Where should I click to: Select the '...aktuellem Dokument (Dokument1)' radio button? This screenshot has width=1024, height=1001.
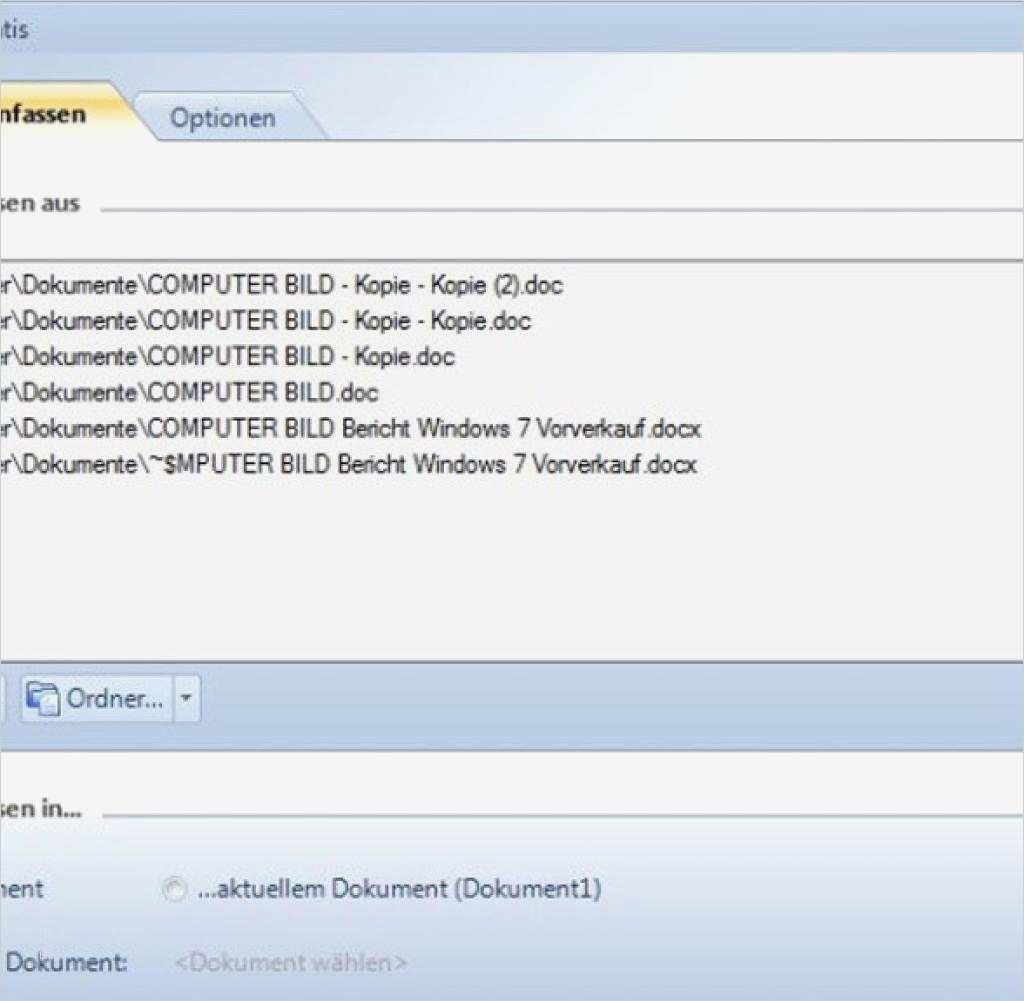(174, 889)
